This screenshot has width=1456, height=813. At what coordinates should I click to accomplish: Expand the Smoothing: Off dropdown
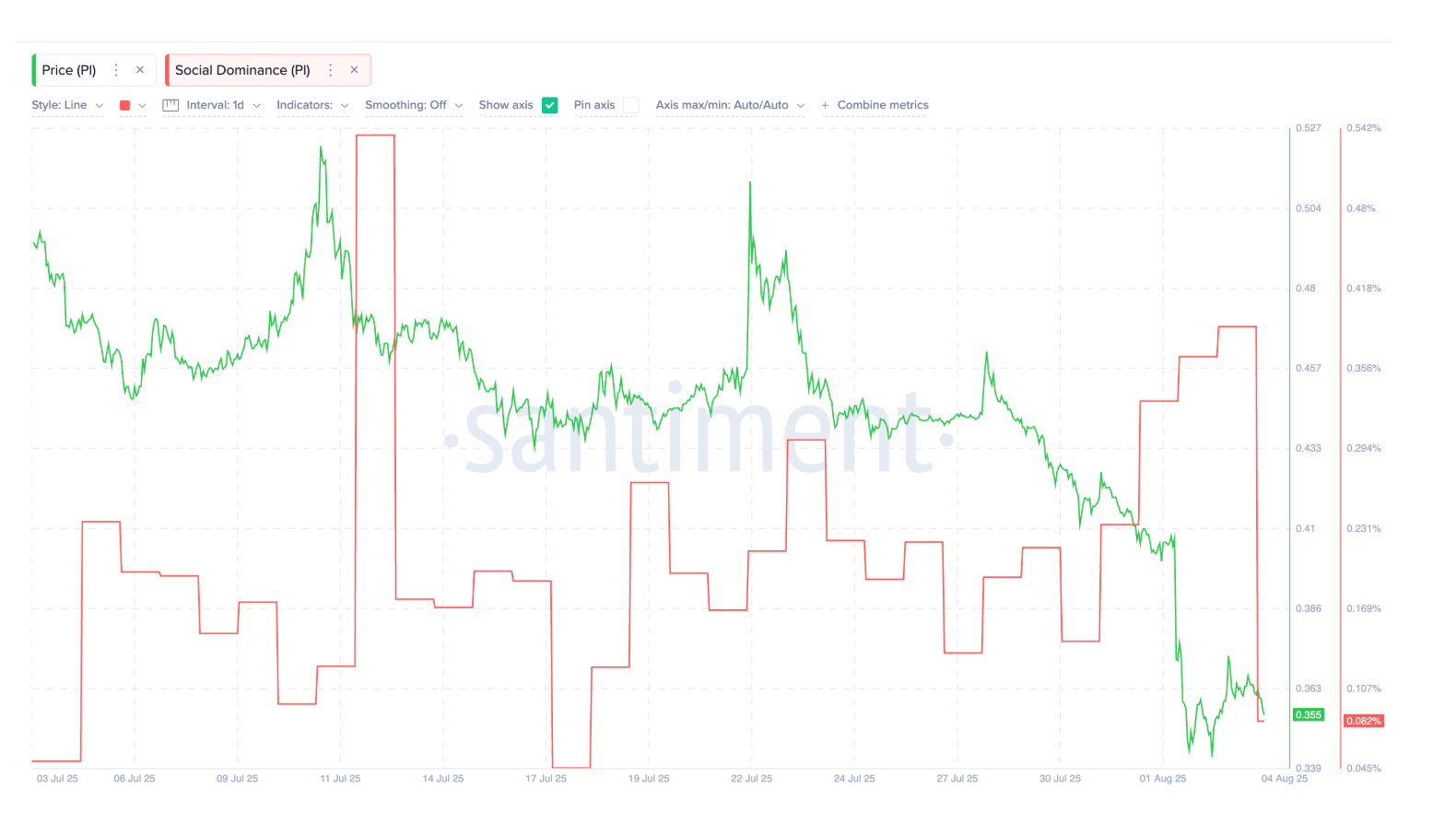coord(414,105)
